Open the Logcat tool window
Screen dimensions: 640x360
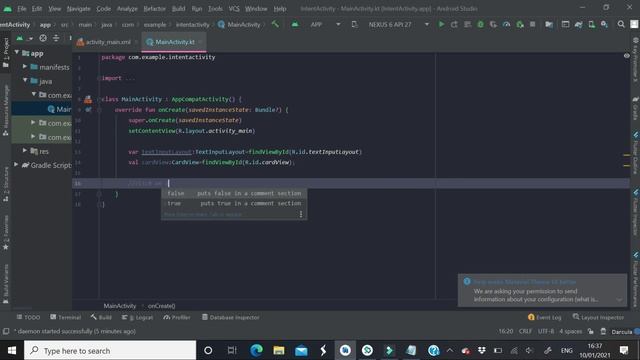tap(137, 317)
